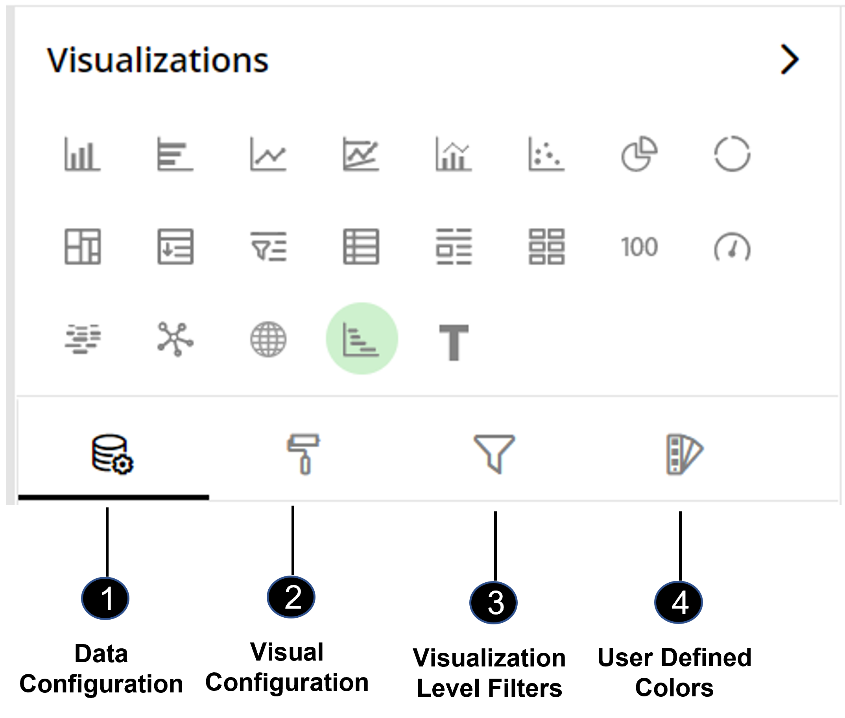Image resolution: width=845 pixels, height=718 pixels.
Task: Open the User Defined Colors tab
Action: coord(684,454)
